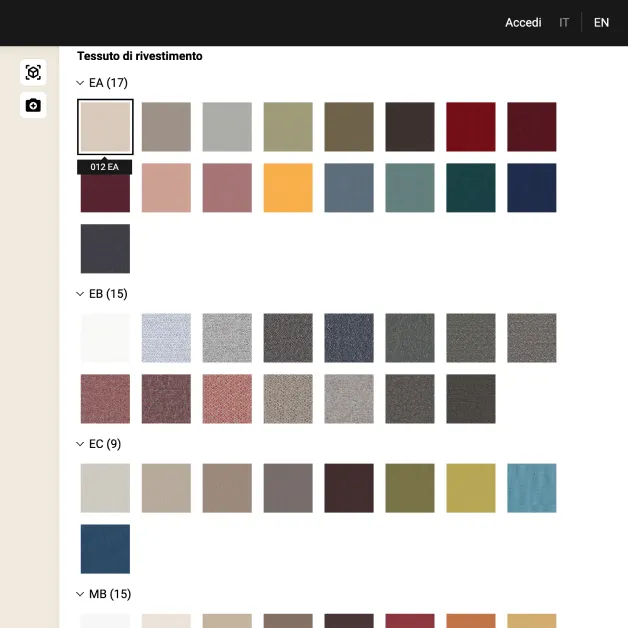Select the mustard yellow EC swatch

(x=471, y=488)
